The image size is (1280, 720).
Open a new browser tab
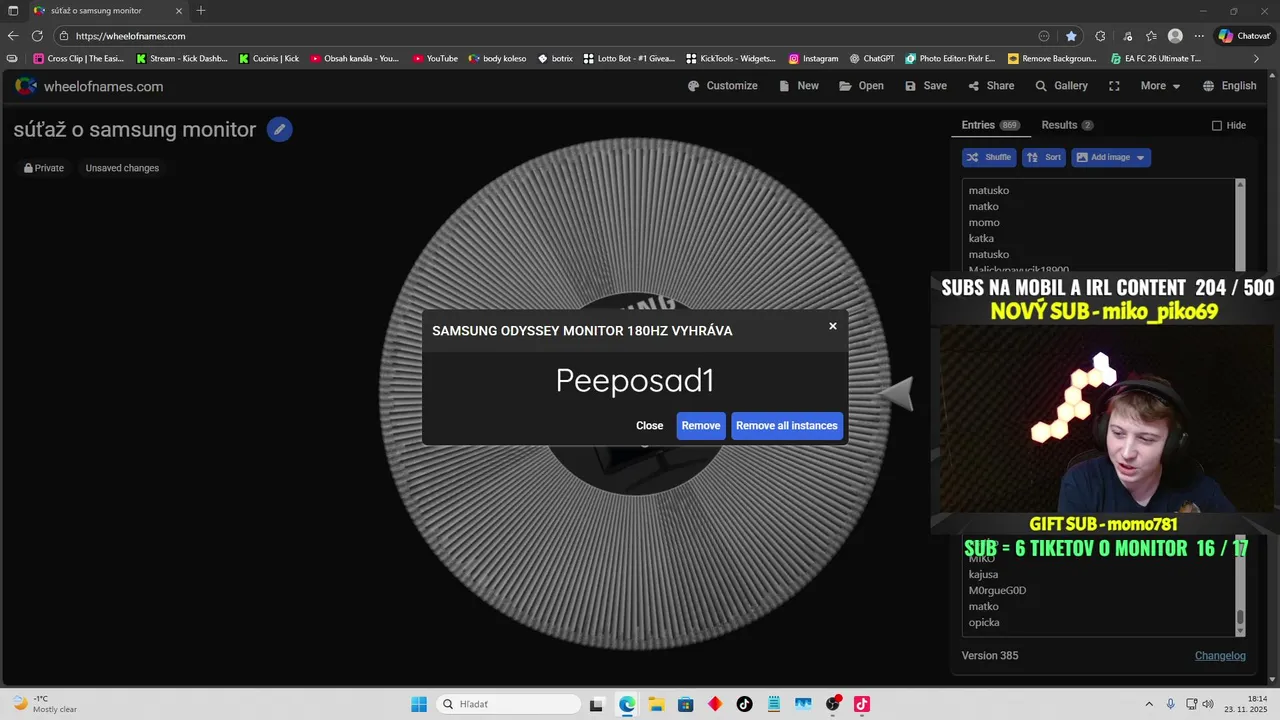click(x=201, y=10)
